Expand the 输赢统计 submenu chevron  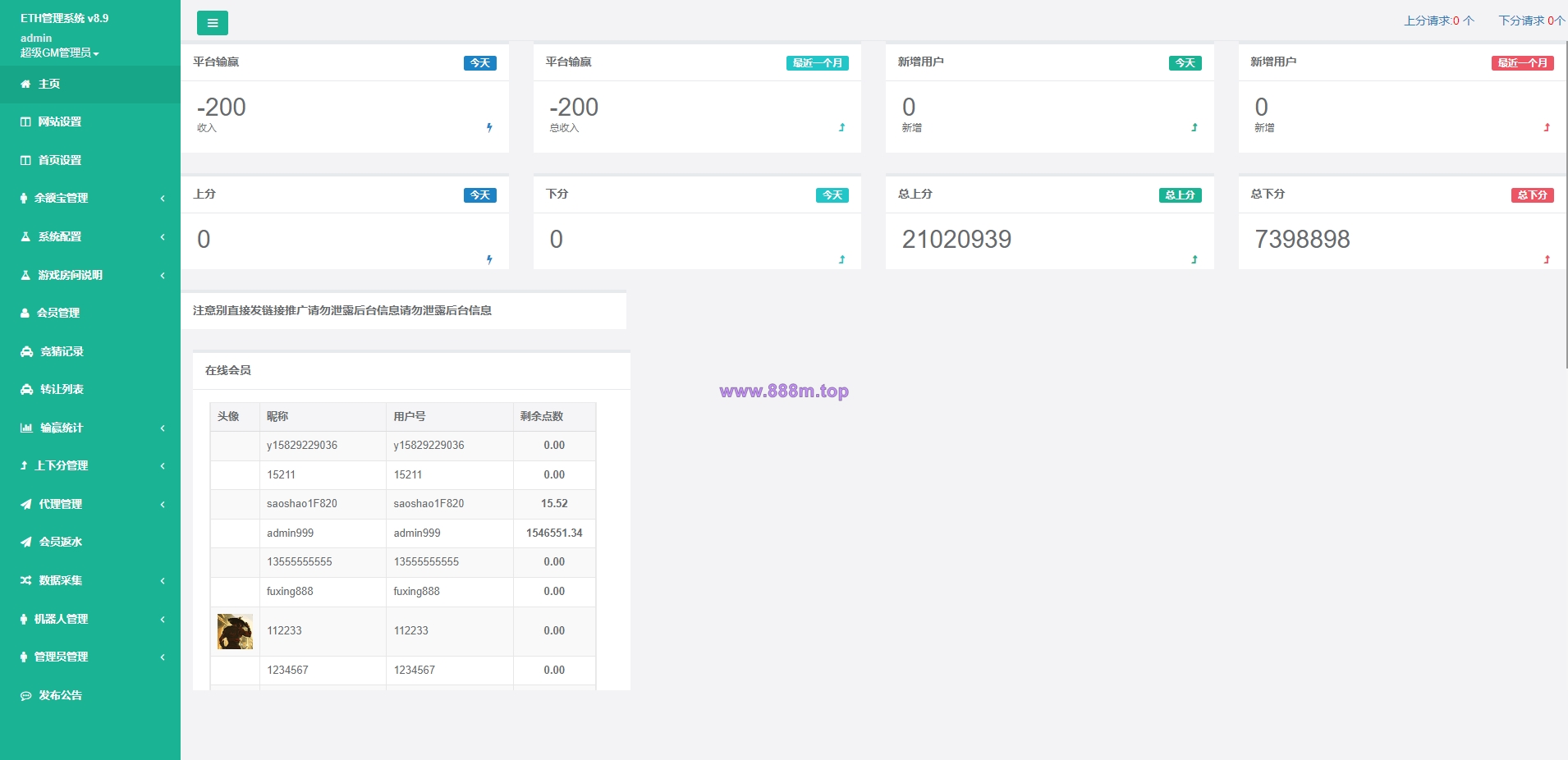point(163,428)
